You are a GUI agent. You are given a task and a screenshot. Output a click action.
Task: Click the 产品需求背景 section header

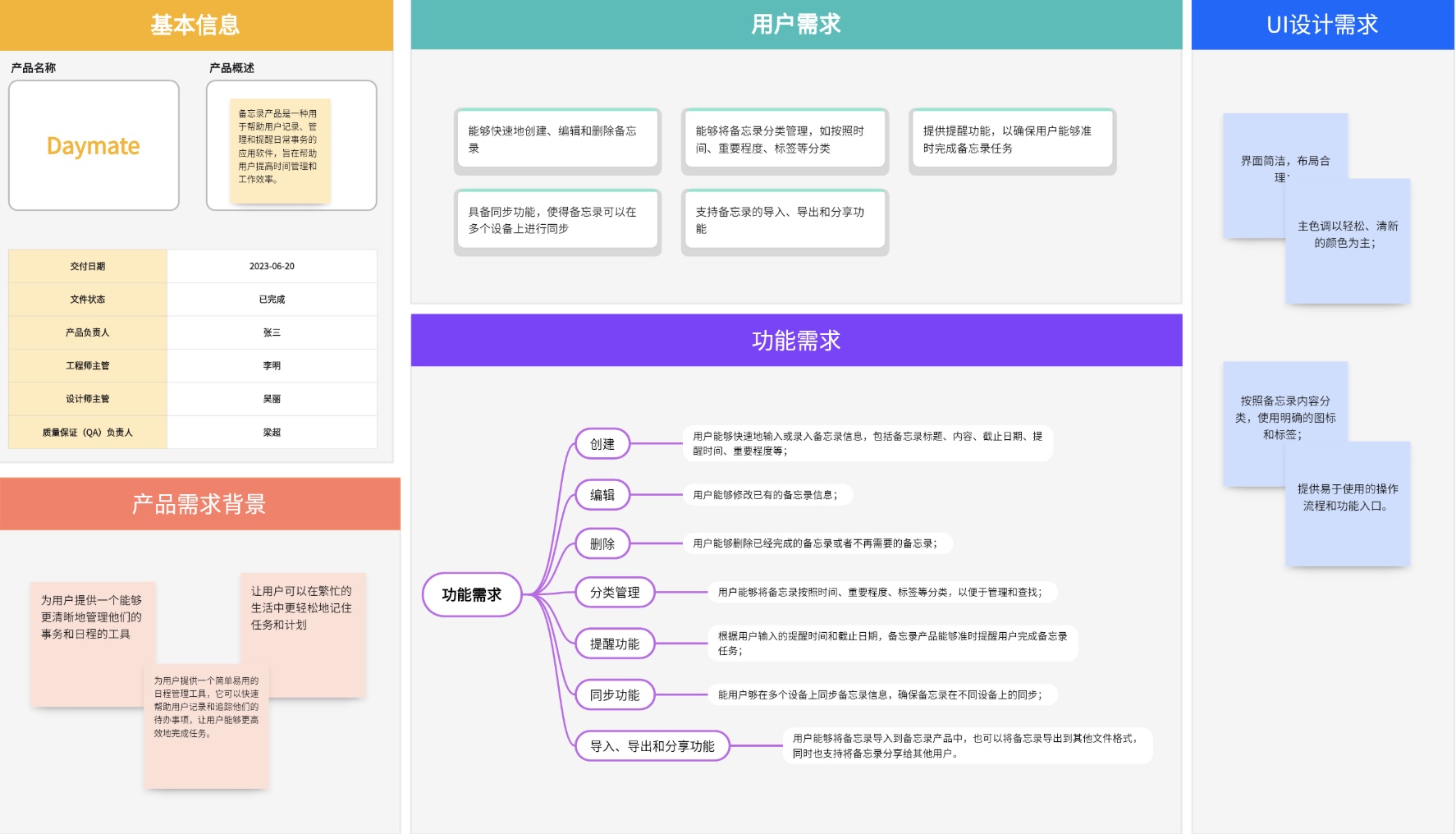point(199,503)
